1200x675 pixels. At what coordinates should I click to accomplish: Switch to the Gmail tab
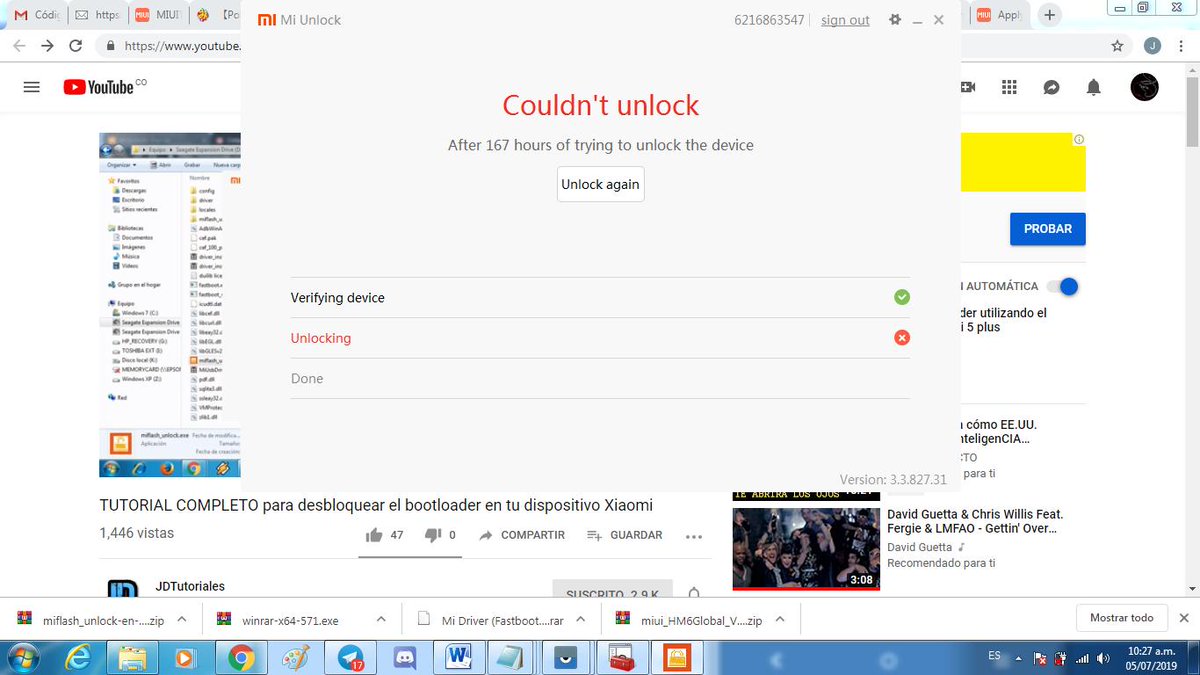coord(38,15)
